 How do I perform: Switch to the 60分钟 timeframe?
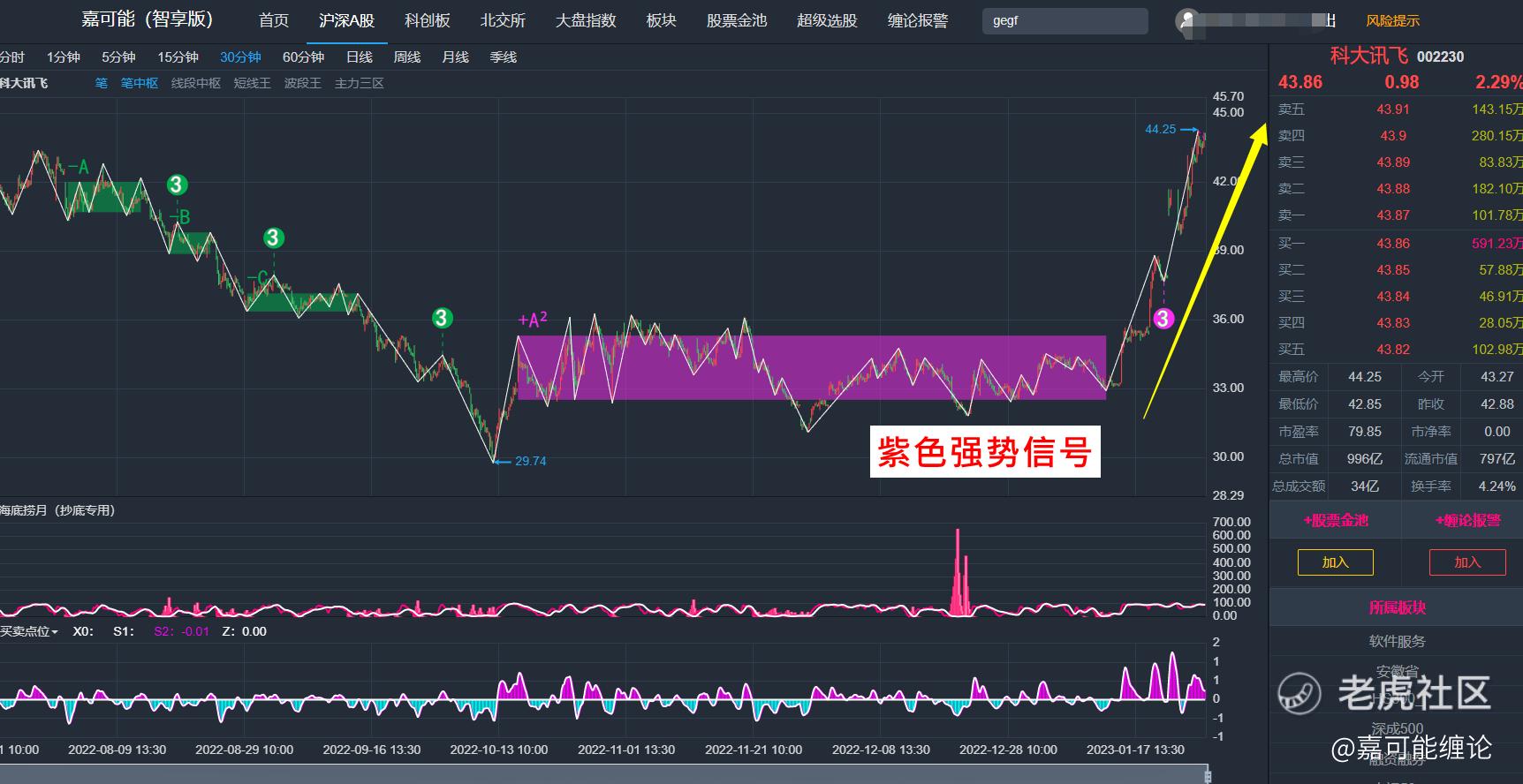(x=304, y=57)
